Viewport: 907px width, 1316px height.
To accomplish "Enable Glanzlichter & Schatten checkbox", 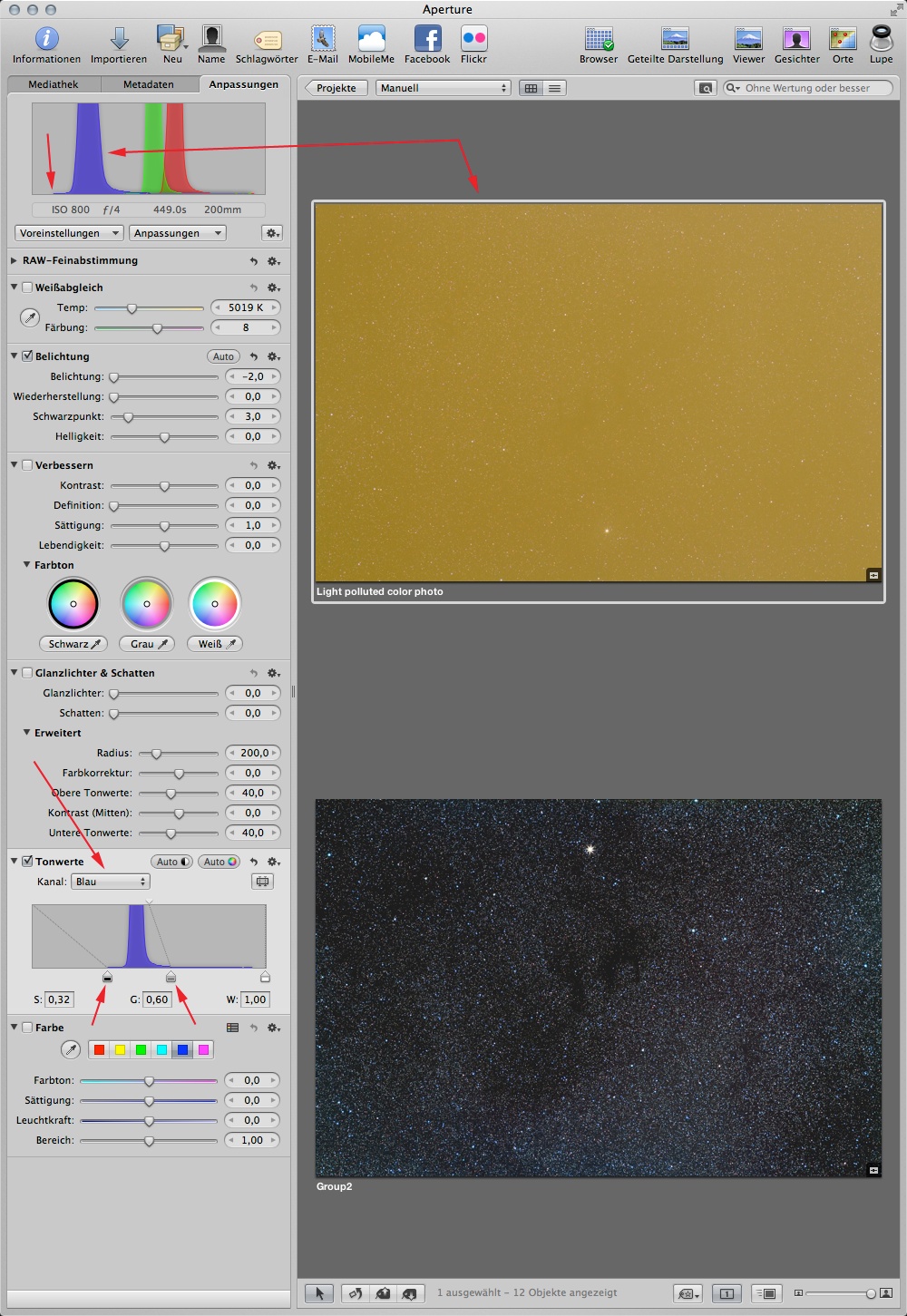I will tap(27, 673).
